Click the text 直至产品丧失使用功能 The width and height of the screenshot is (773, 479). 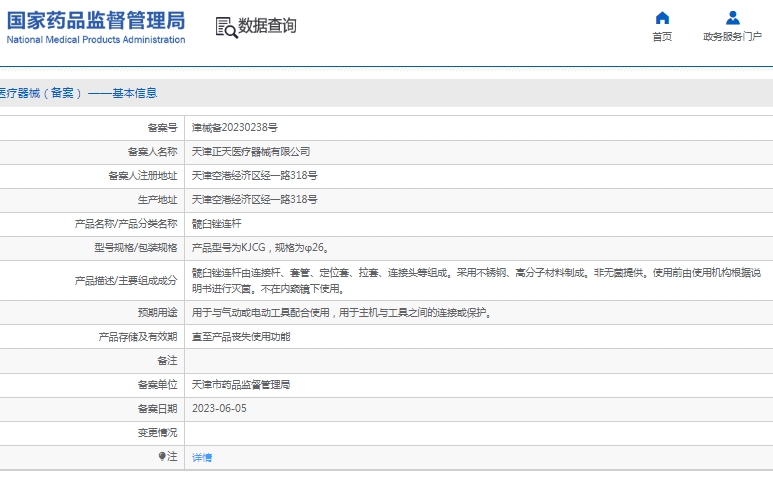tap(241, 337)
